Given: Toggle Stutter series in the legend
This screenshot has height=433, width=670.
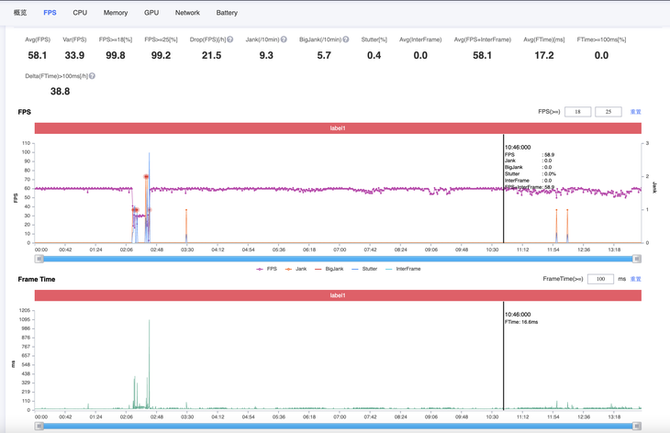Looking at the screenshot, I should [x=364, y=268].
